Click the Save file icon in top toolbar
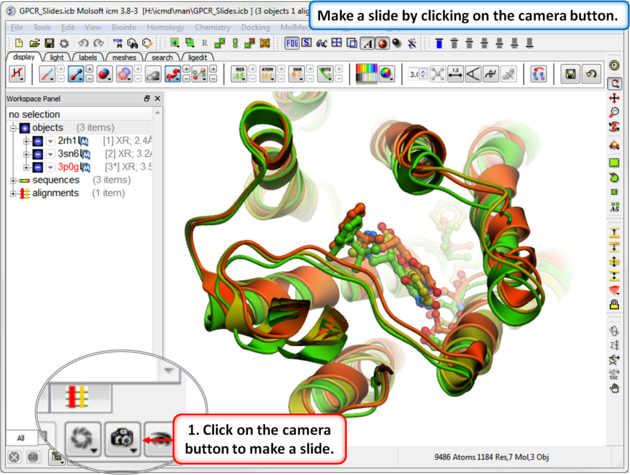Viewport: 630px width, 475px height. point(50,44)
